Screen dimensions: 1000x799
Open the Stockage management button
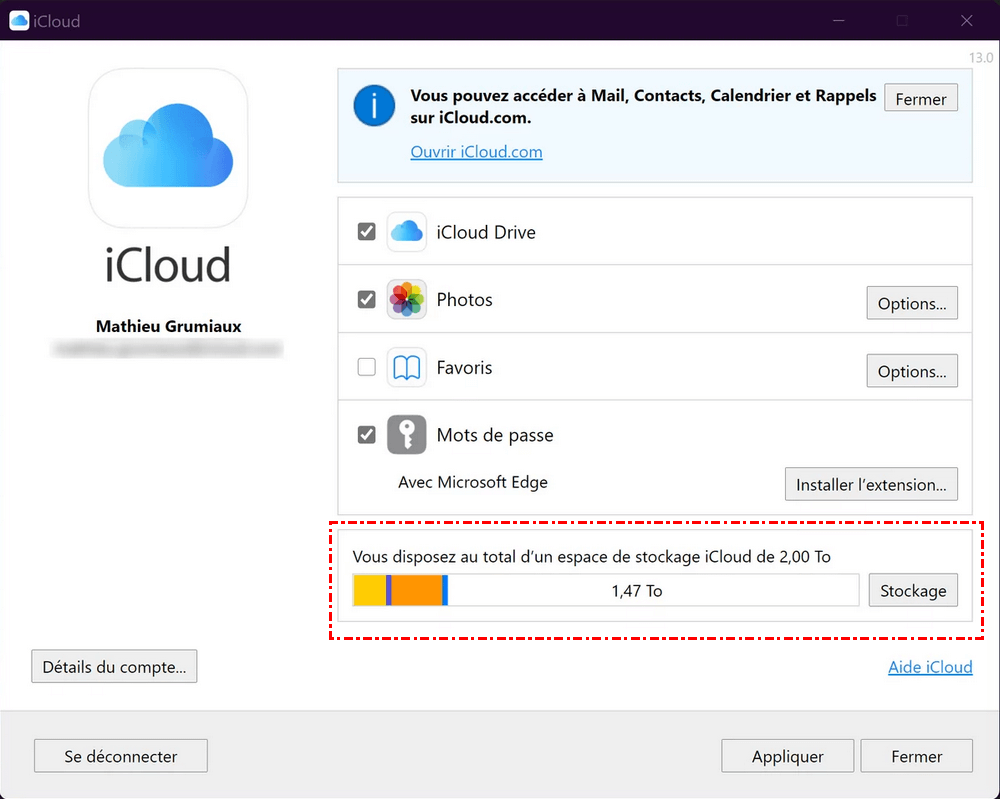click(x=912, y=590)
